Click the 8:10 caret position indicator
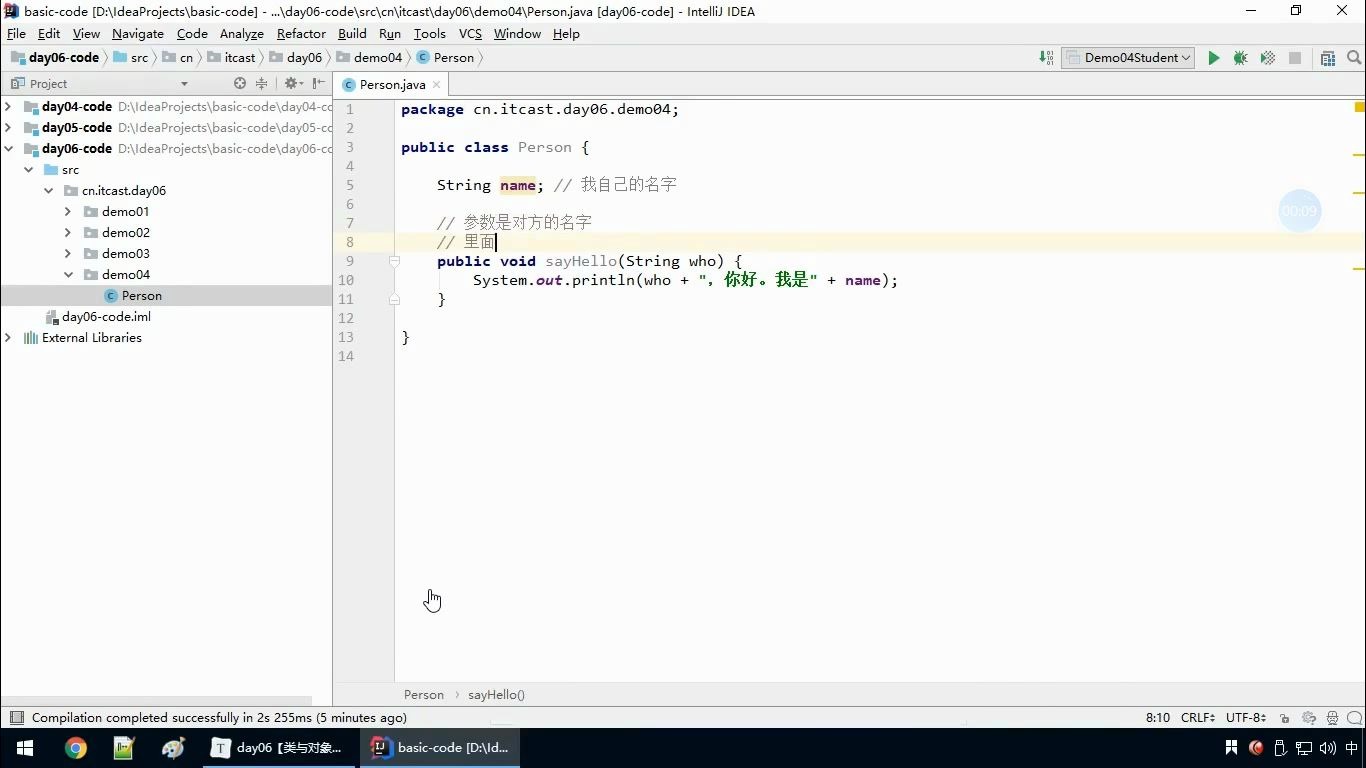 (1158, 718)
